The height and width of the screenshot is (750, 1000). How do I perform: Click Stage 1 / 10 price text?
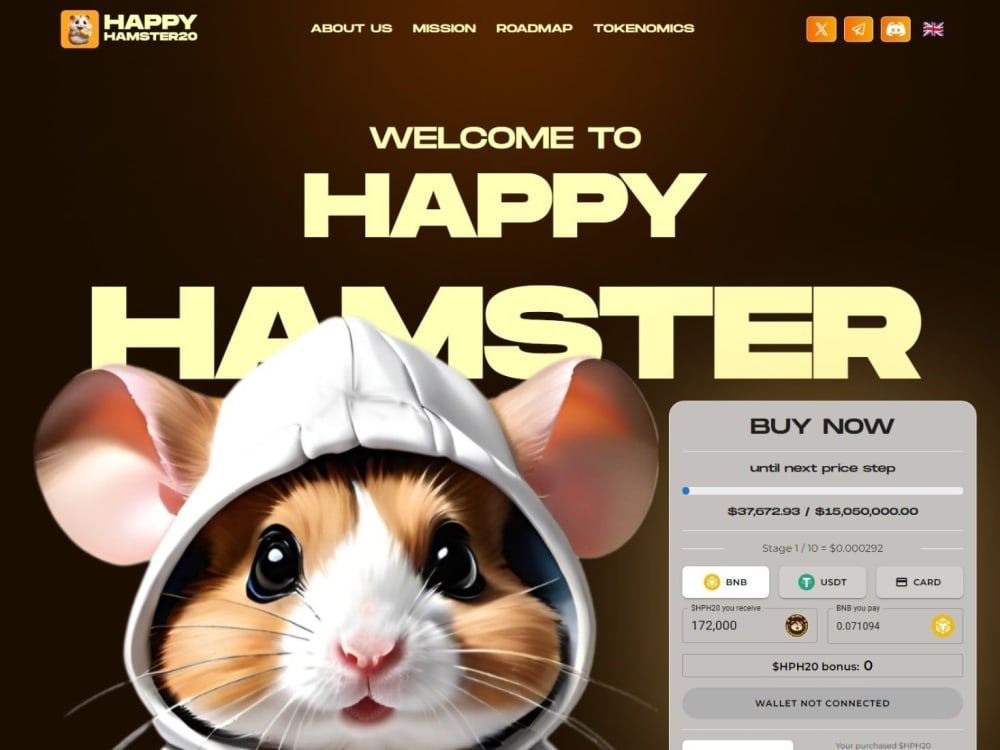[x=823, y=548]
